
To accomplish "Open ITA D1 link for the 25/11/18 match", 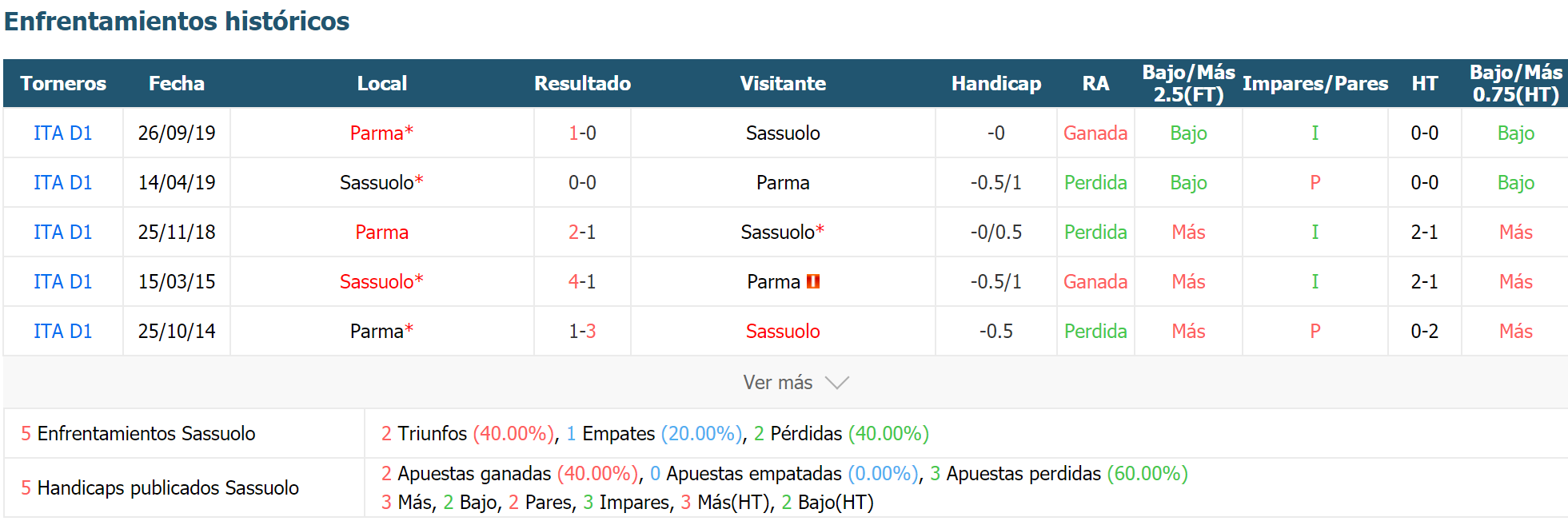I will click(x=62, y=232).
